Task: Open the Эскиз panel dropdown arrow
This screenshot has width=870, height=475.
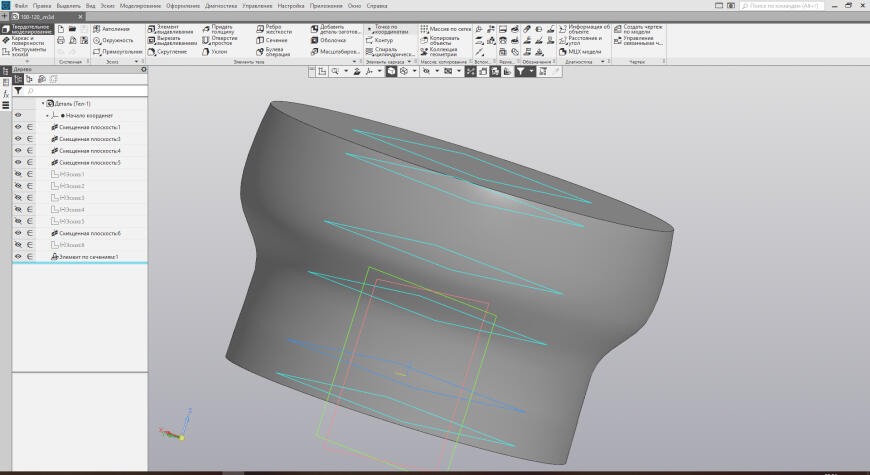Action: (x=136, y=62)
